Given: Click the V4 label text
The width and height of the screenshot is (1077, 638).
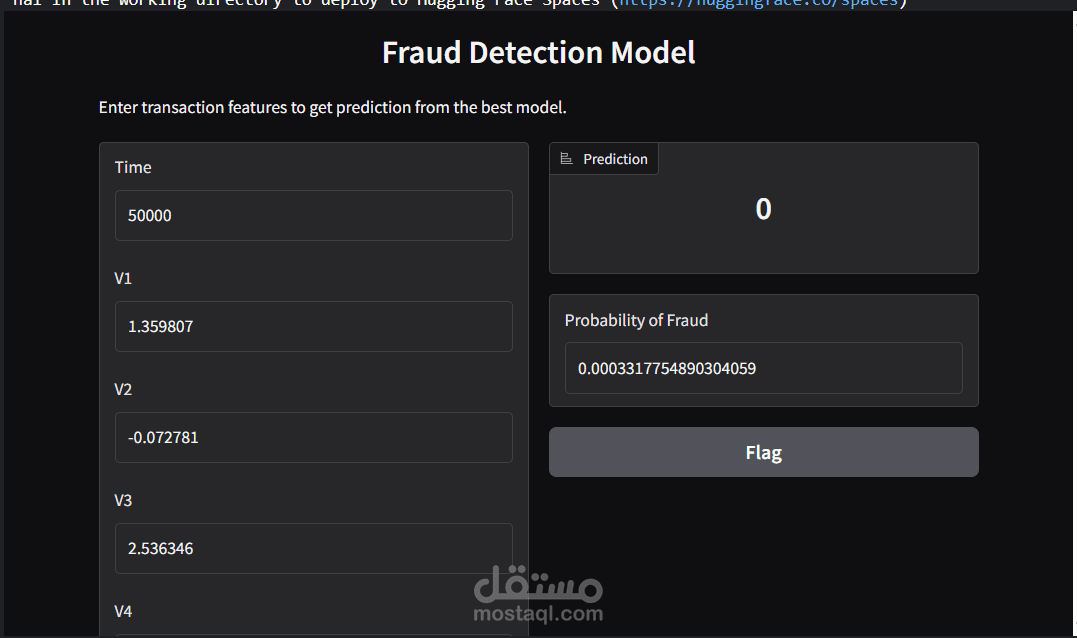Looking at the screenshot, I should (123, 611).
